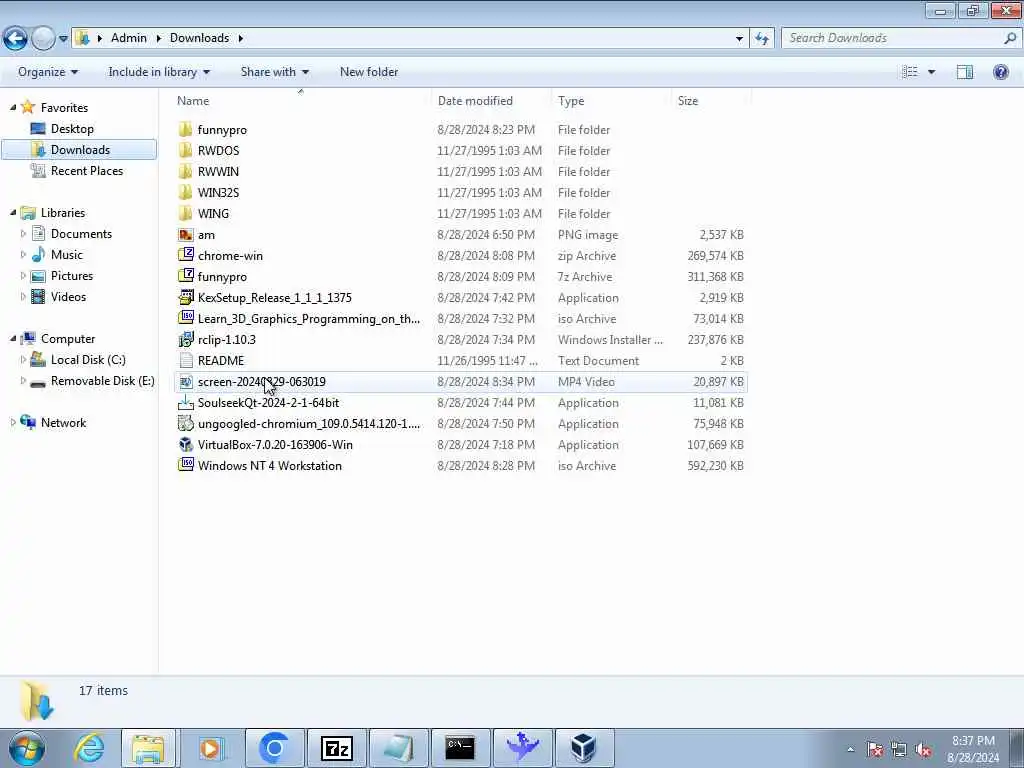Image resolution: width=1024 pixels, height=768 pixels.
Task: Select the funnypro folder icon
Action: (185, 129)
